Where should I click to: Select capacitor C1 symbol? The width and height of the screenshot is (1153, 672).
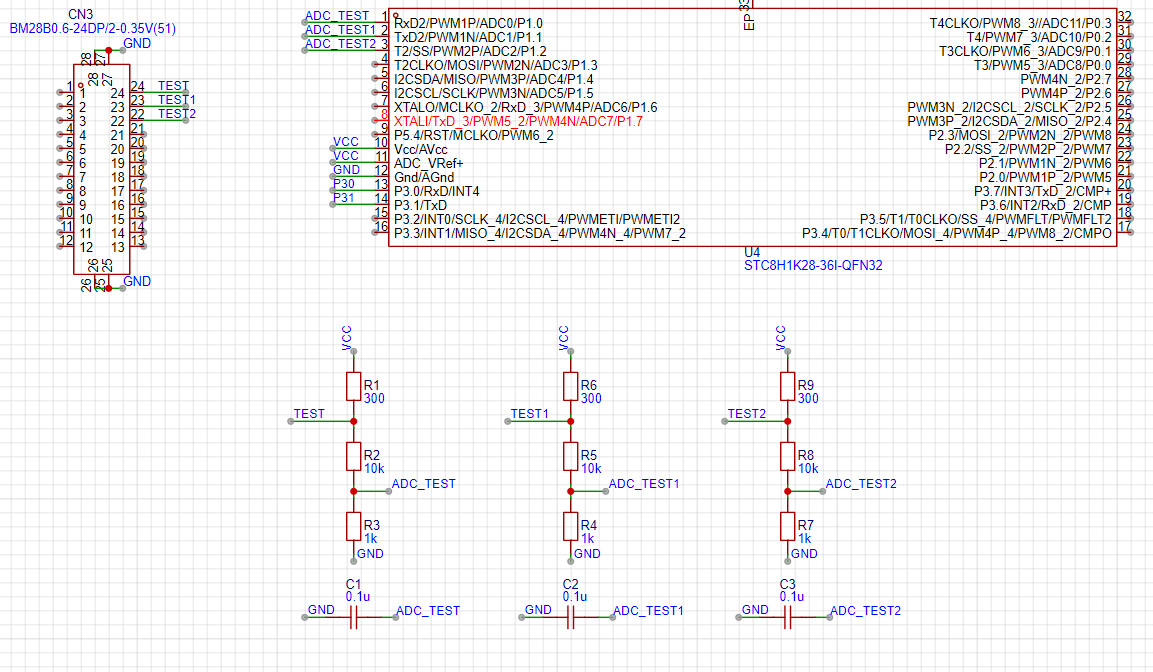pyautogui.click(x=352, y=618)
